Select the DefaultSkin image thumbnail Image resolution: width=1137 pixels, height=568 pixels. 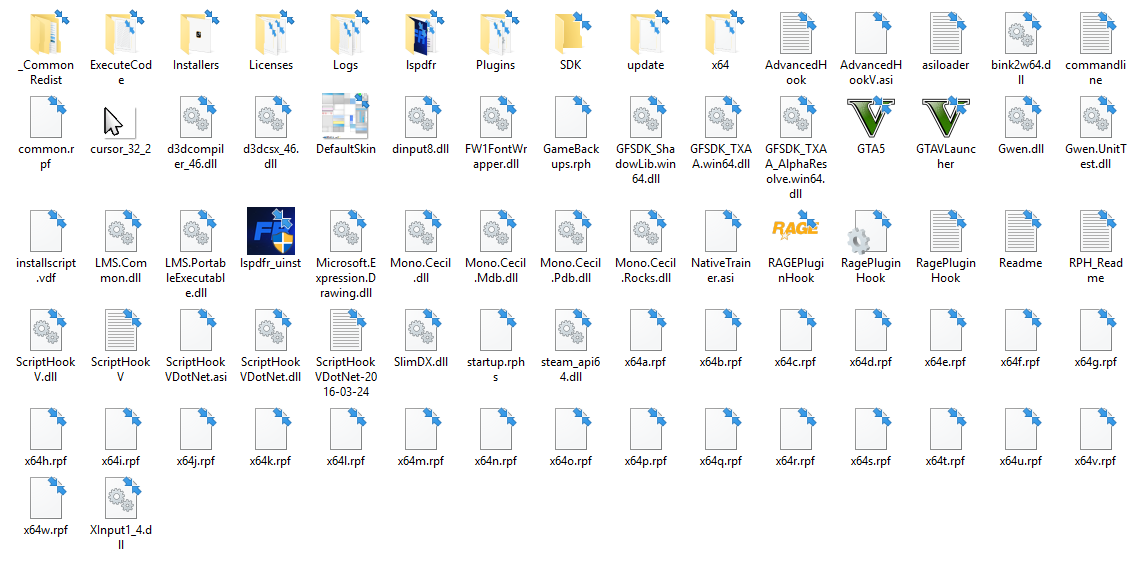click(x=345, y=117)
